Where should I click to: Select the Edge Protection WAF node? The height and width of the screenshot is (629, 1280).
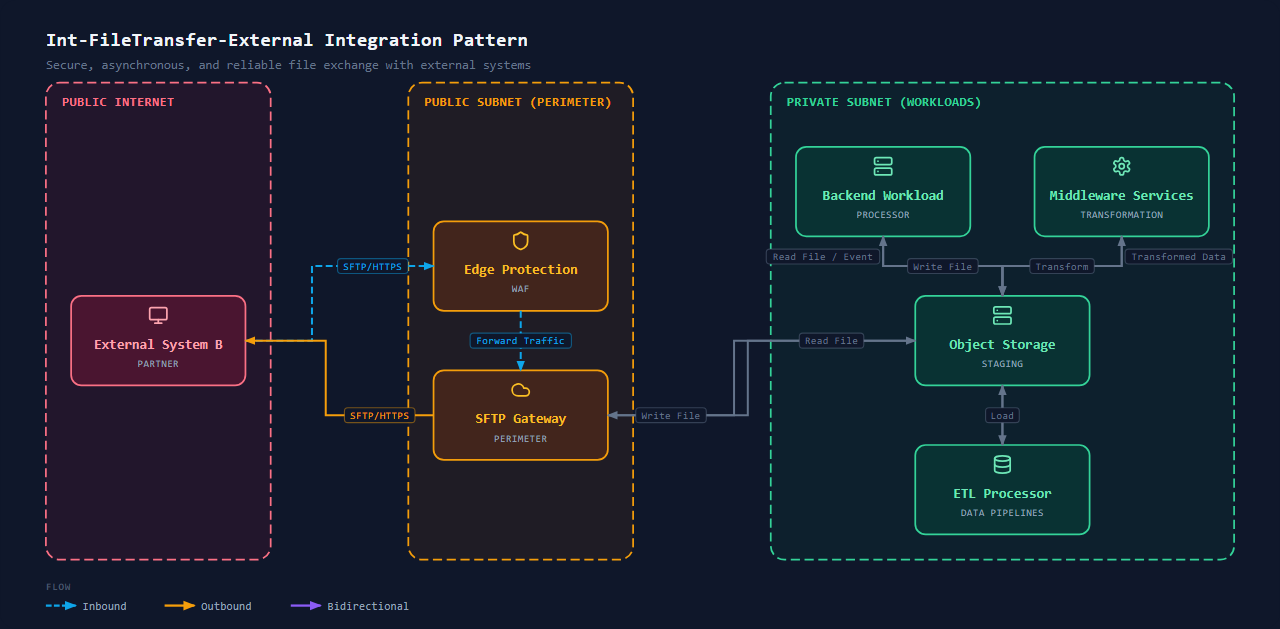coord(520,266)
